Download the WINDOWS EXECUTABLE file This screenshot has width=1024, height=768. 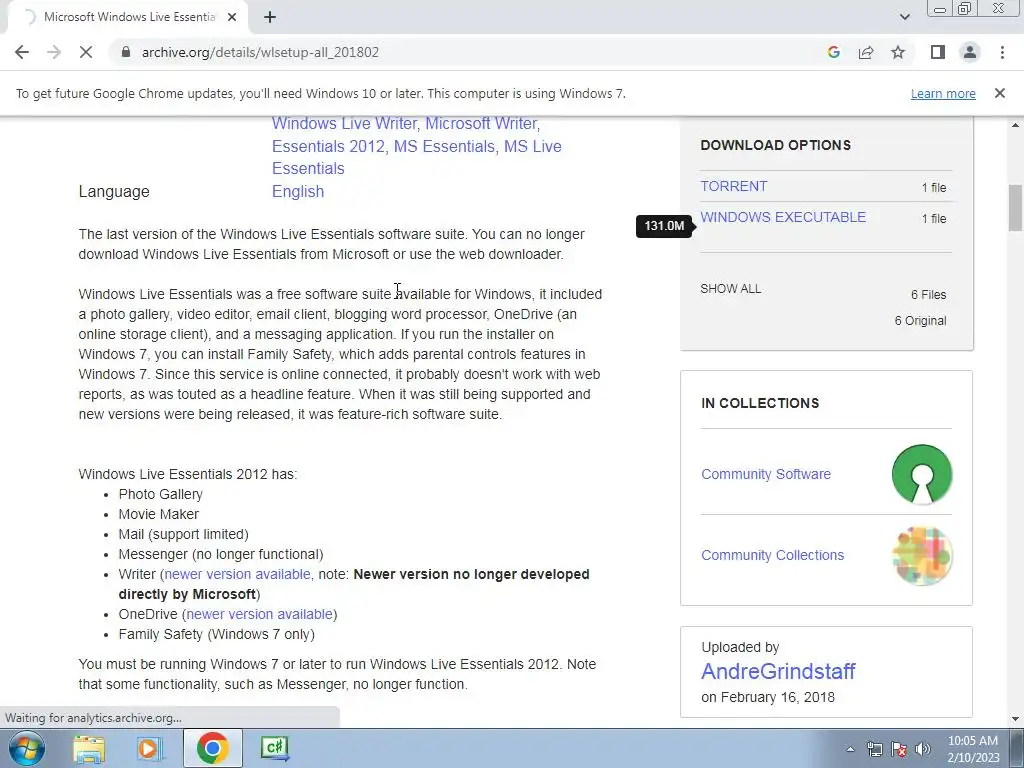[x=783, y=217]
